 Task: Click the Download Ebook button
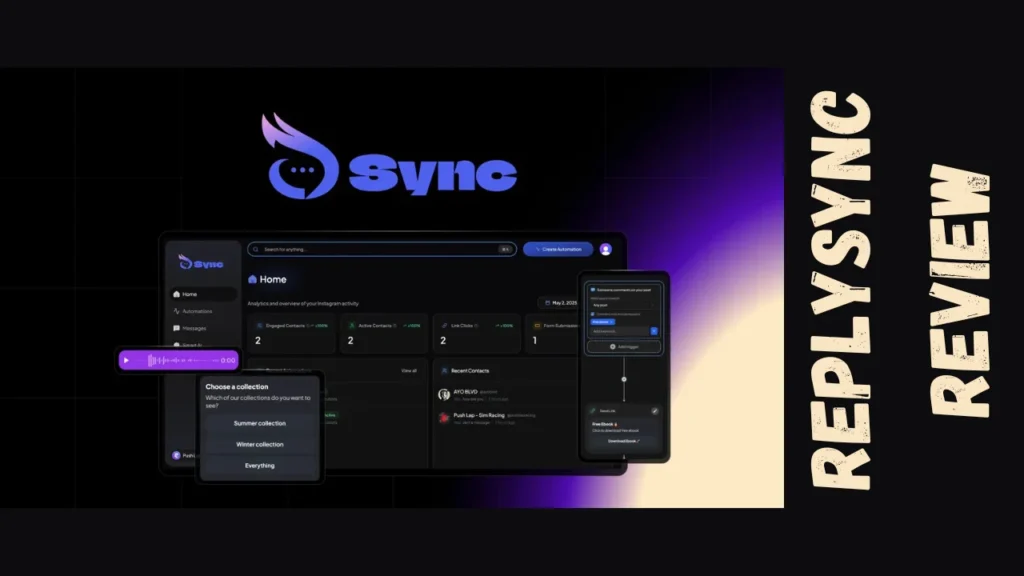point(623,441)
